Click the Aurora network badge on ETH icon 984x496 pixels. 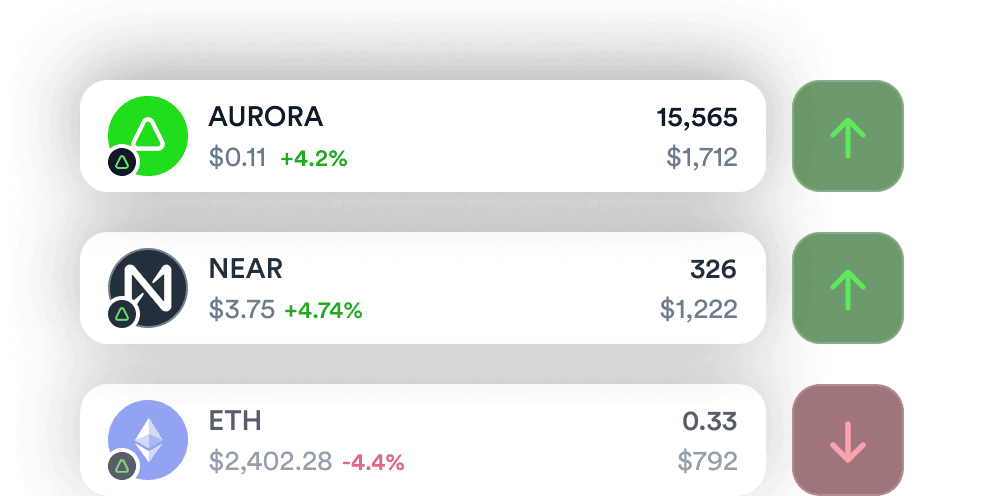coord(122,465)
